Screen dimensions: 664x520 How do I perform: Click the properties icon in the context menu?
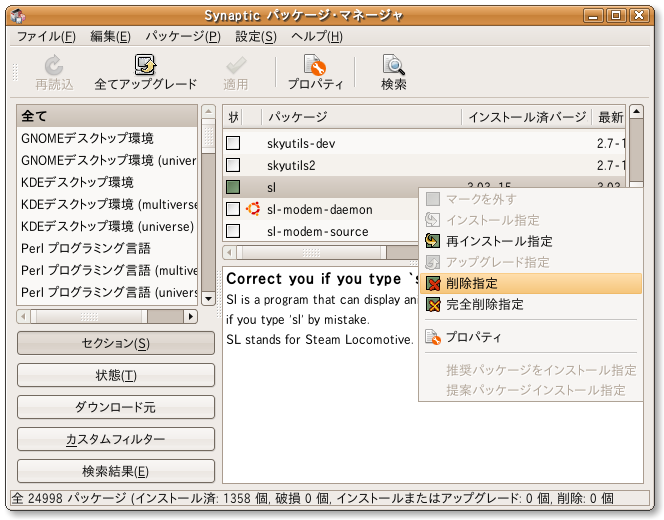pos(433,337)
